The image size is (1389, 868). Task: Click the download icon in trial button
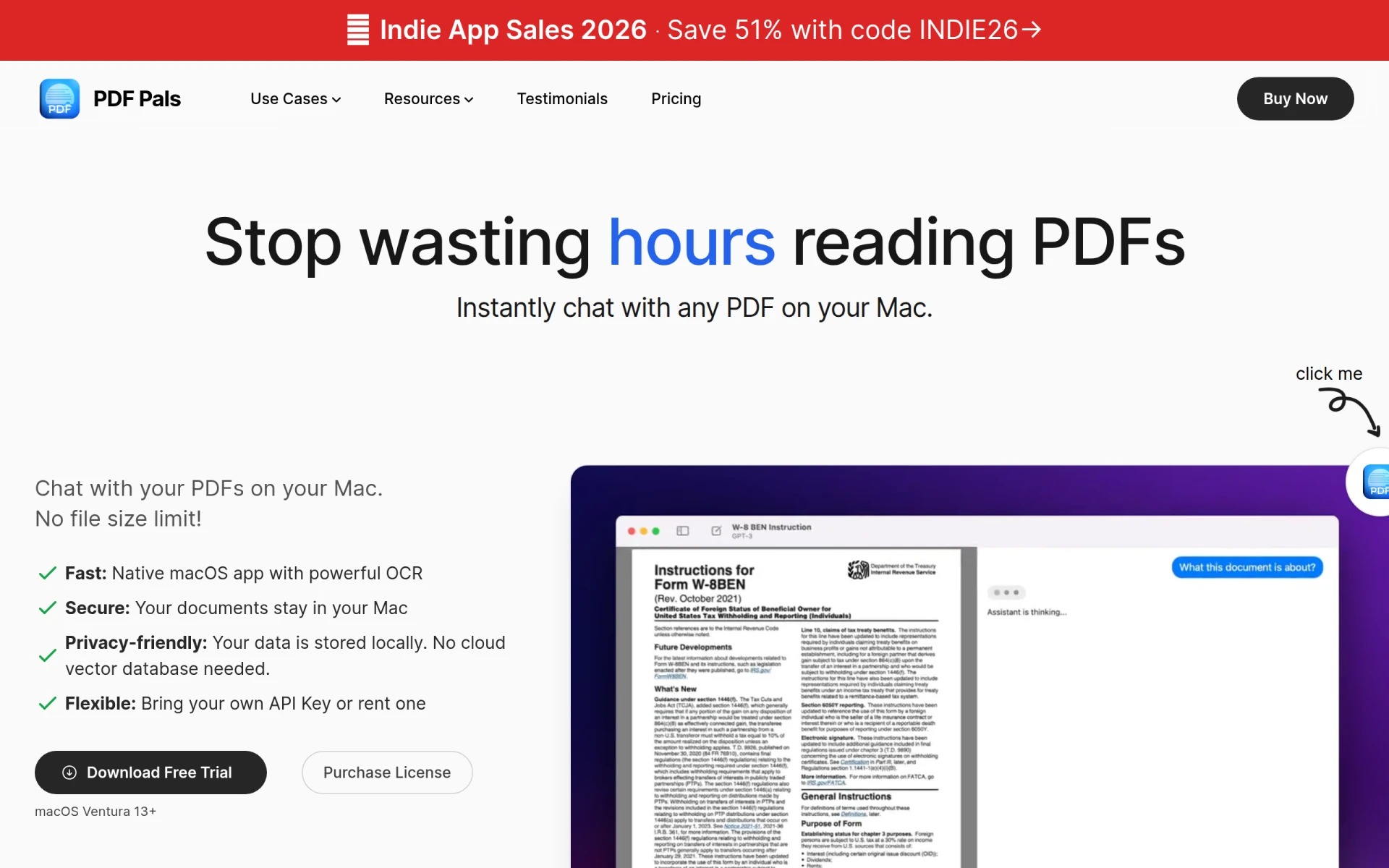point(69,773)
